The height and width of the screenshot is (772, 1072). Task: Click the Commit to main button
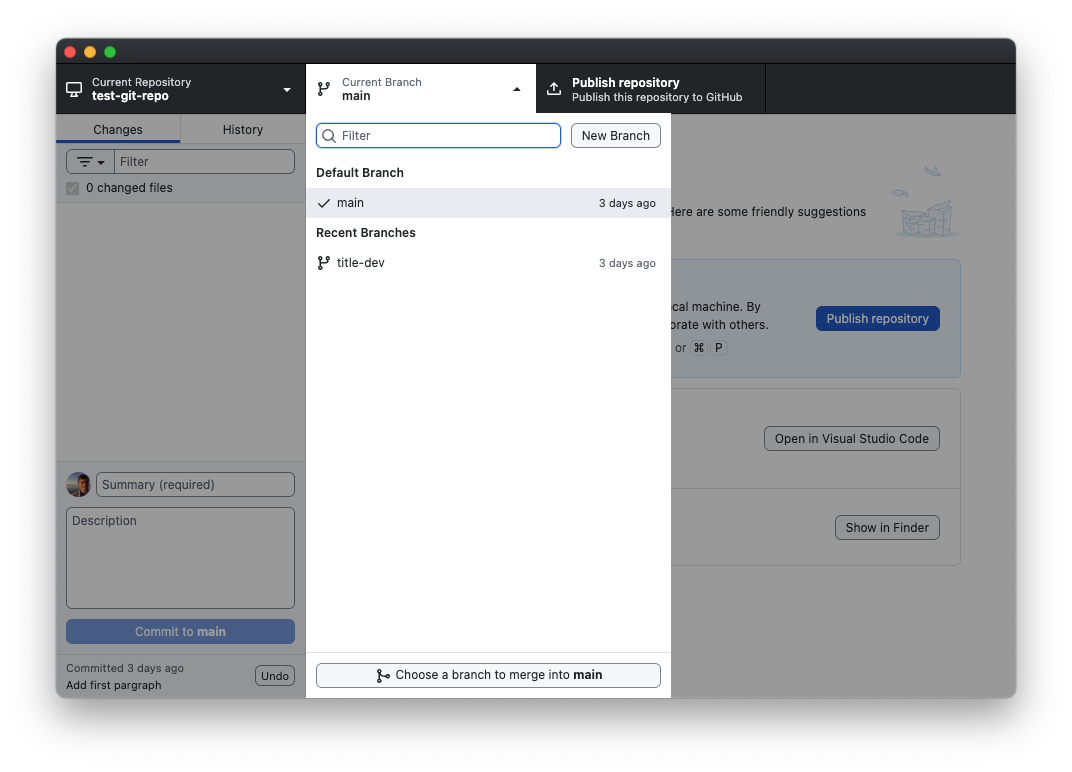pyautogui.click(x=180, y=632)
